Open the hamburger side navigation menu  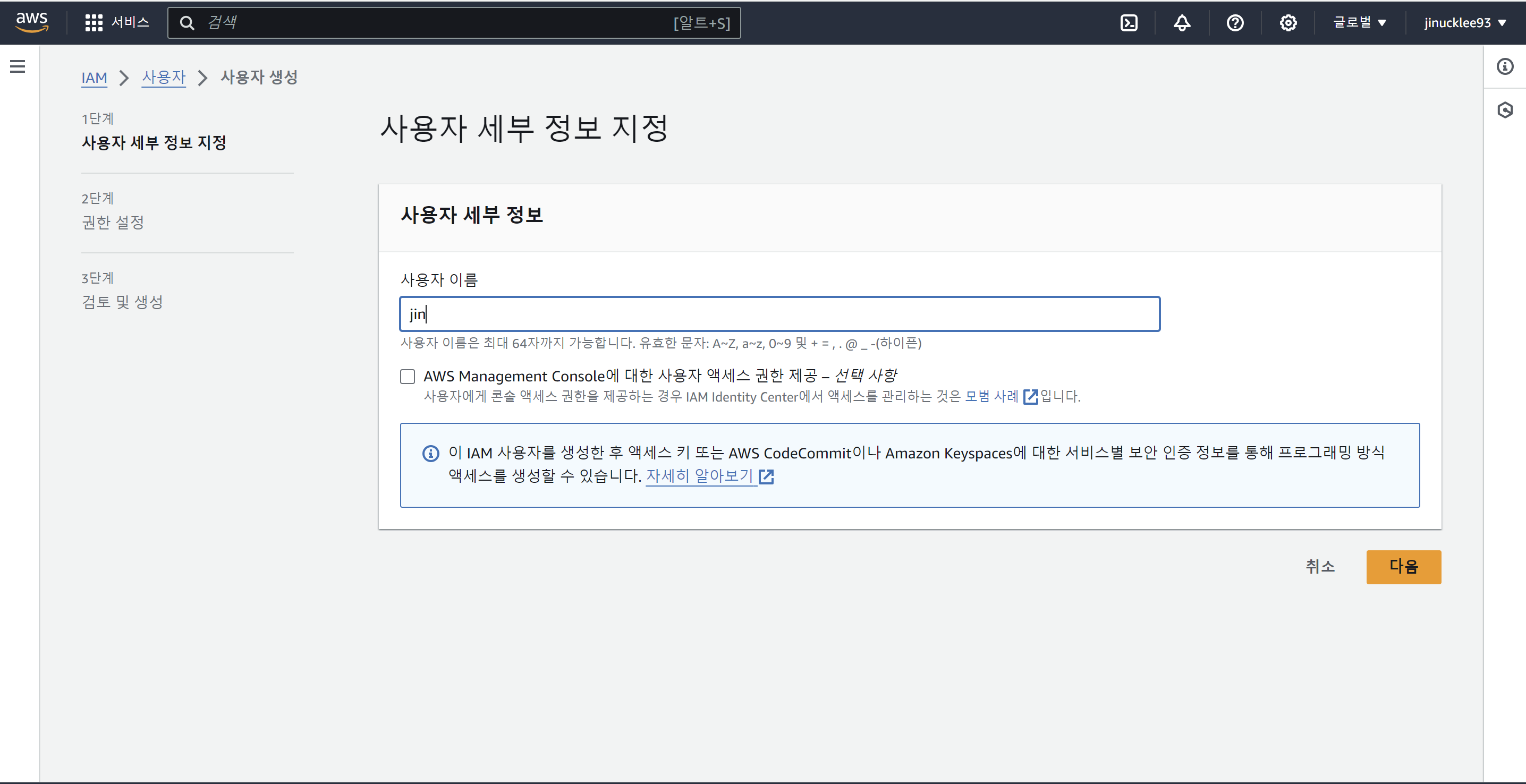coord(18,66)
